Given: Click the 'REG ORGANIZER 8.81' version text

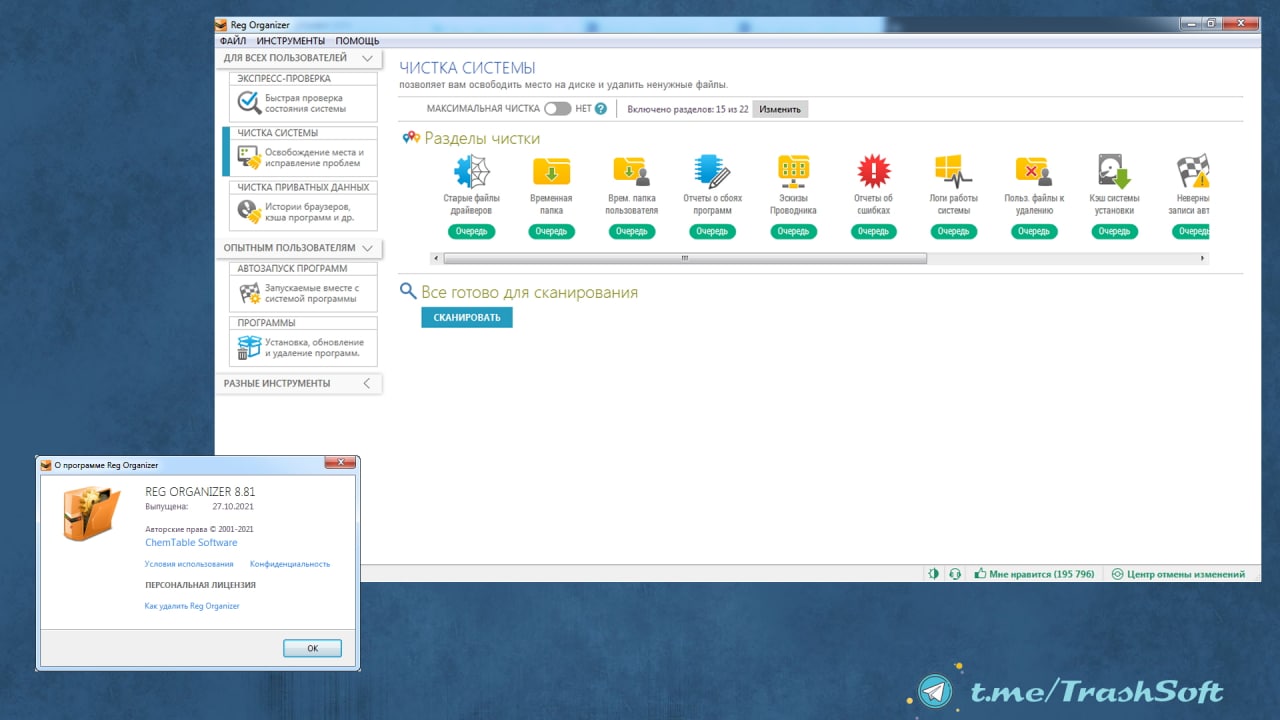Looking at the screenshot, I should 200,492.
